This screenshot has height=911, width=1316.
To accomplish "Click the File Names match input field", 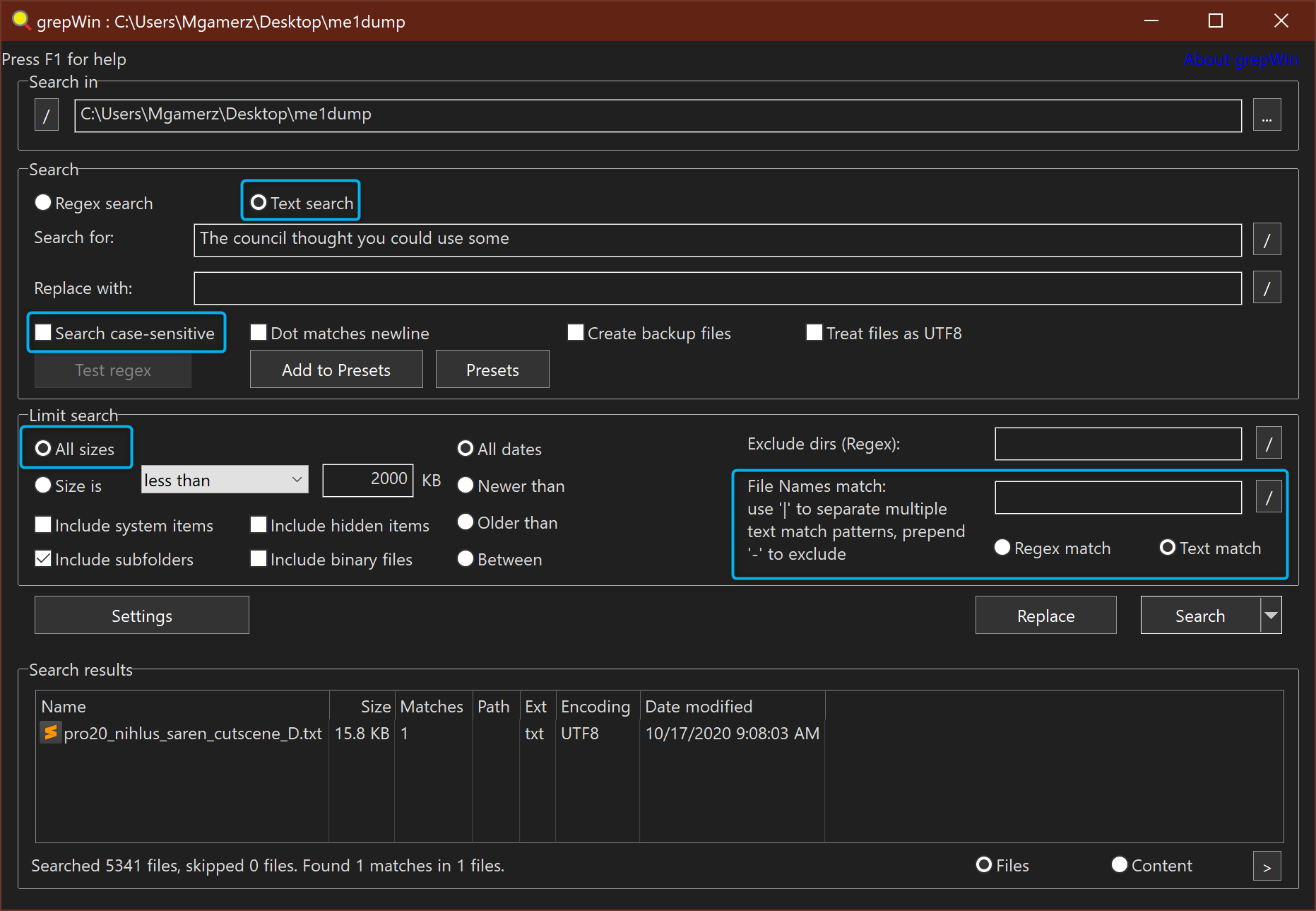I will 1118,498.
